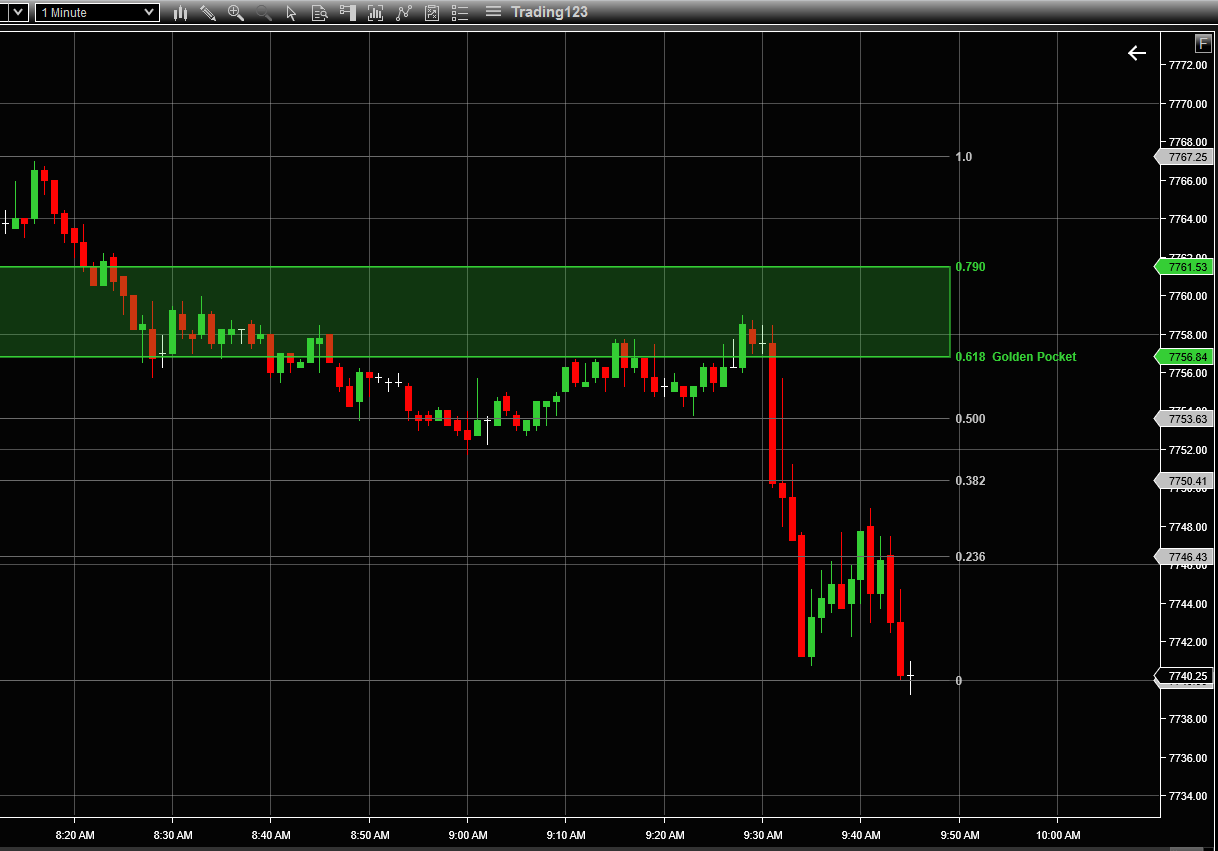Select the green 7756.84 price marker
The width and height of the screenshot is (1218, 851).
click(x=1184, y=357)
